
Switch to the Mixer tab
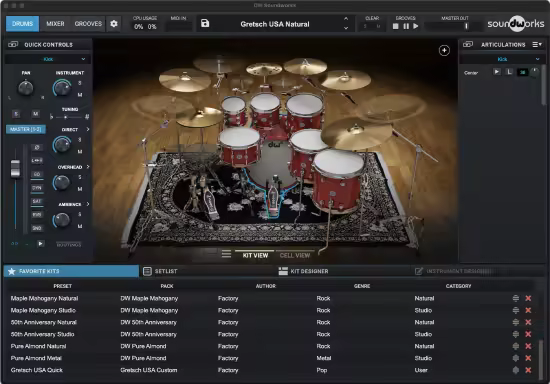(55, 23)
